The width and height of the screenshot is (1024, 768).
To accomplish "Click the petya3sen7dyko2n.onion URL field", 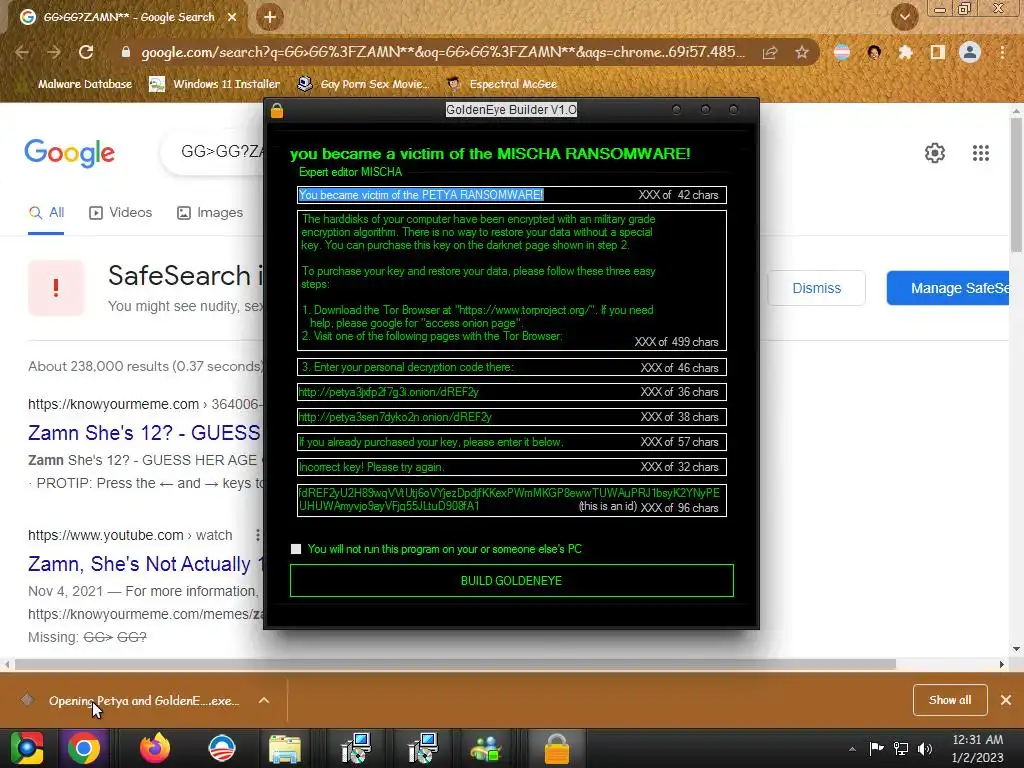I will click(x=511, y=417).
